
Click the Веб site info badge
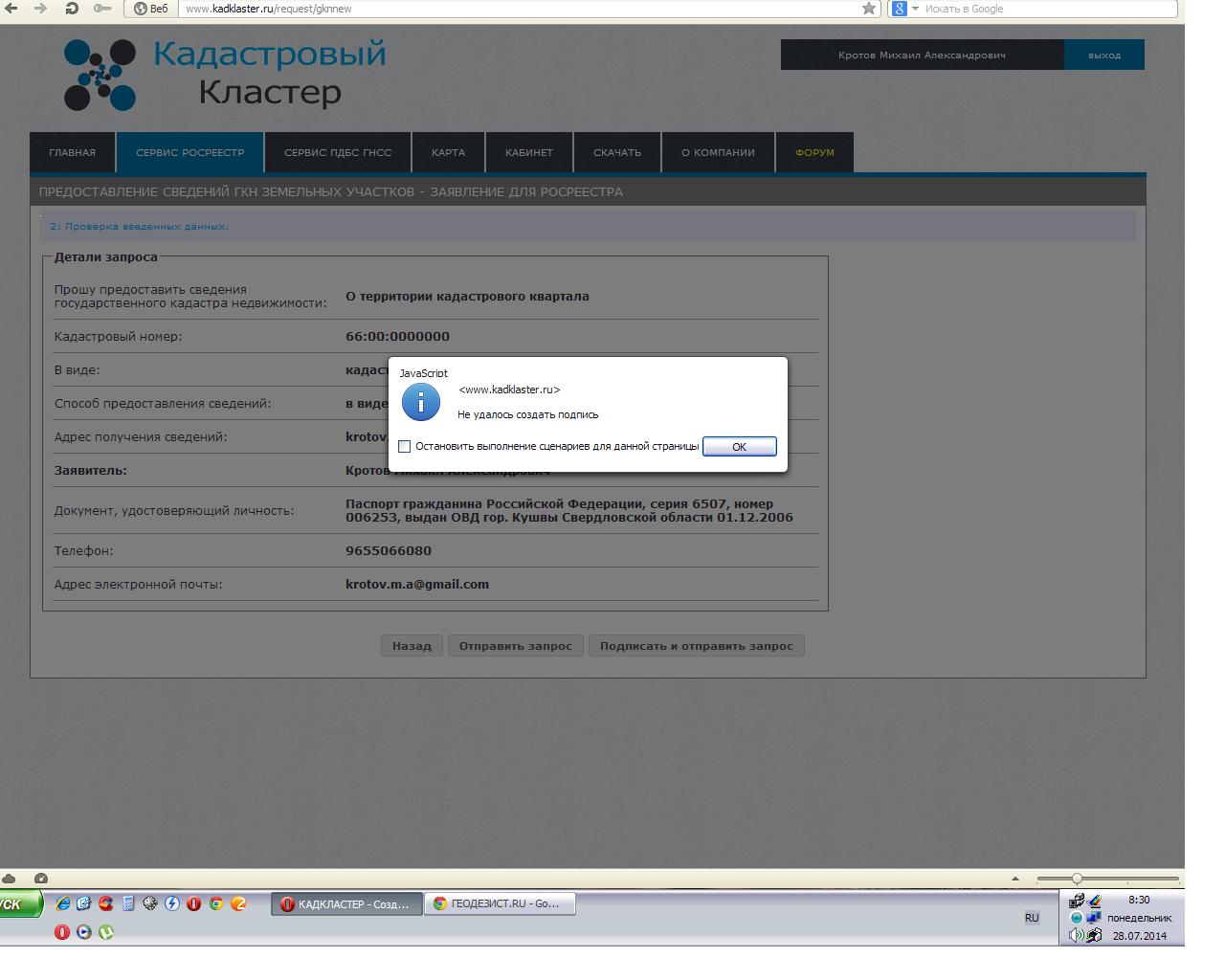tap(150, 9)
